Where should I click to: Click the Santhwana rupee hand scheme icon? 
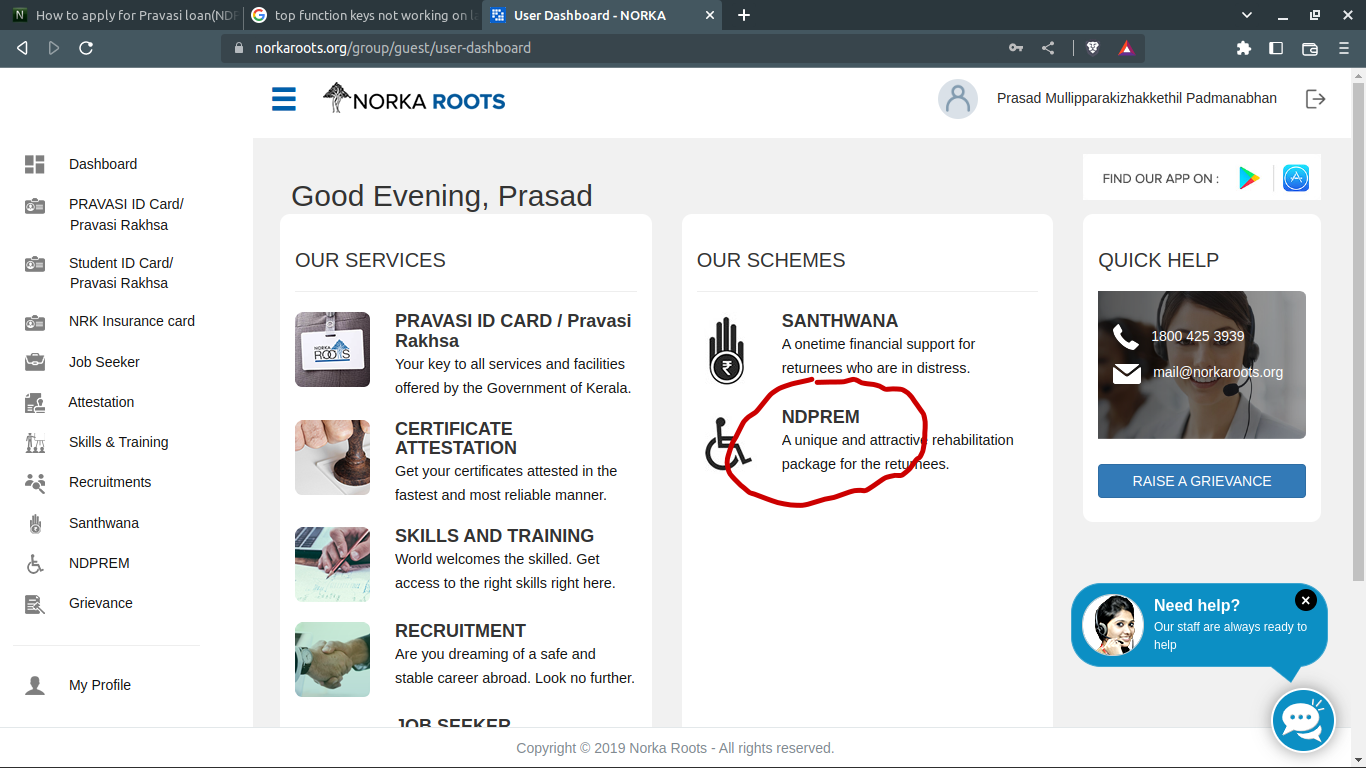(728, 350)
